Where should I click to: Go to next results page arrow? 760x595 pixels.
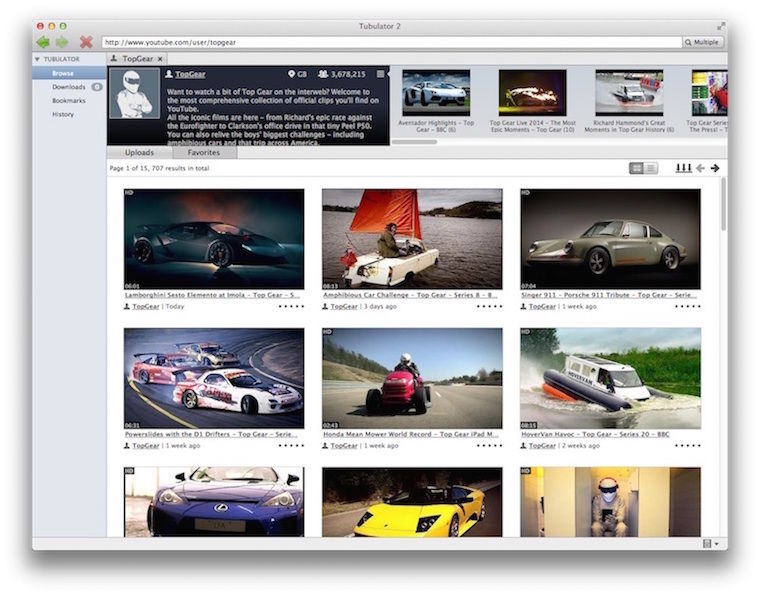coord(715,168)
